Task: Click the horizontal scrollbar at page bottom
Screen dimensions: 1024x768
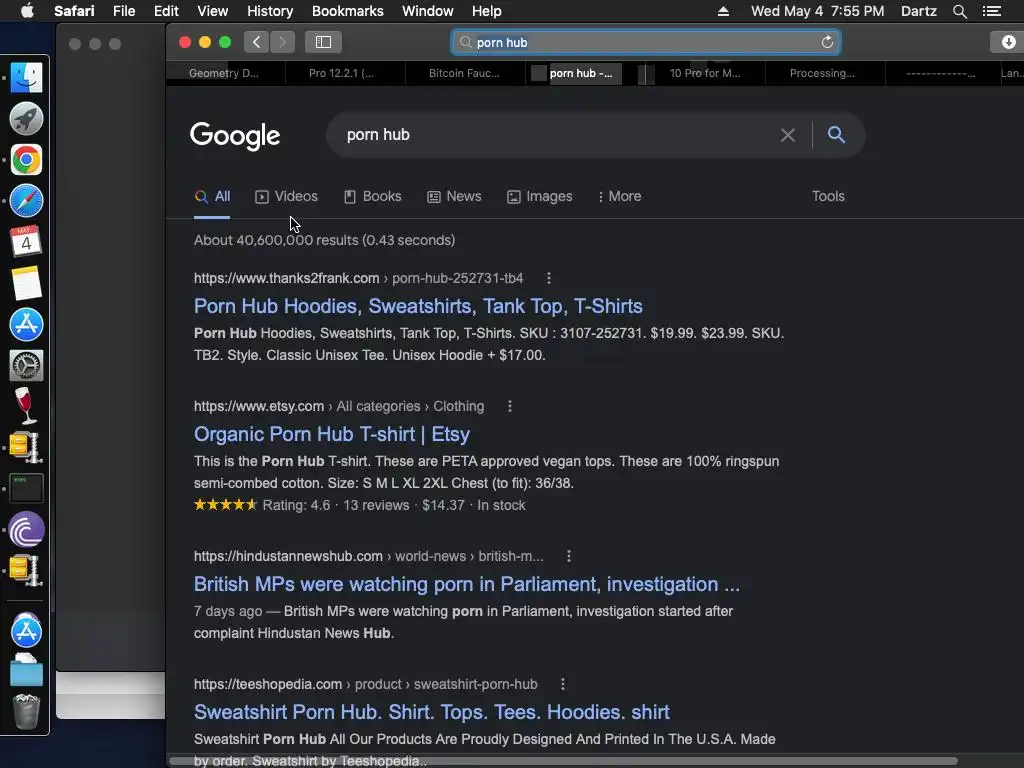Action: click(x=563, y=761)
